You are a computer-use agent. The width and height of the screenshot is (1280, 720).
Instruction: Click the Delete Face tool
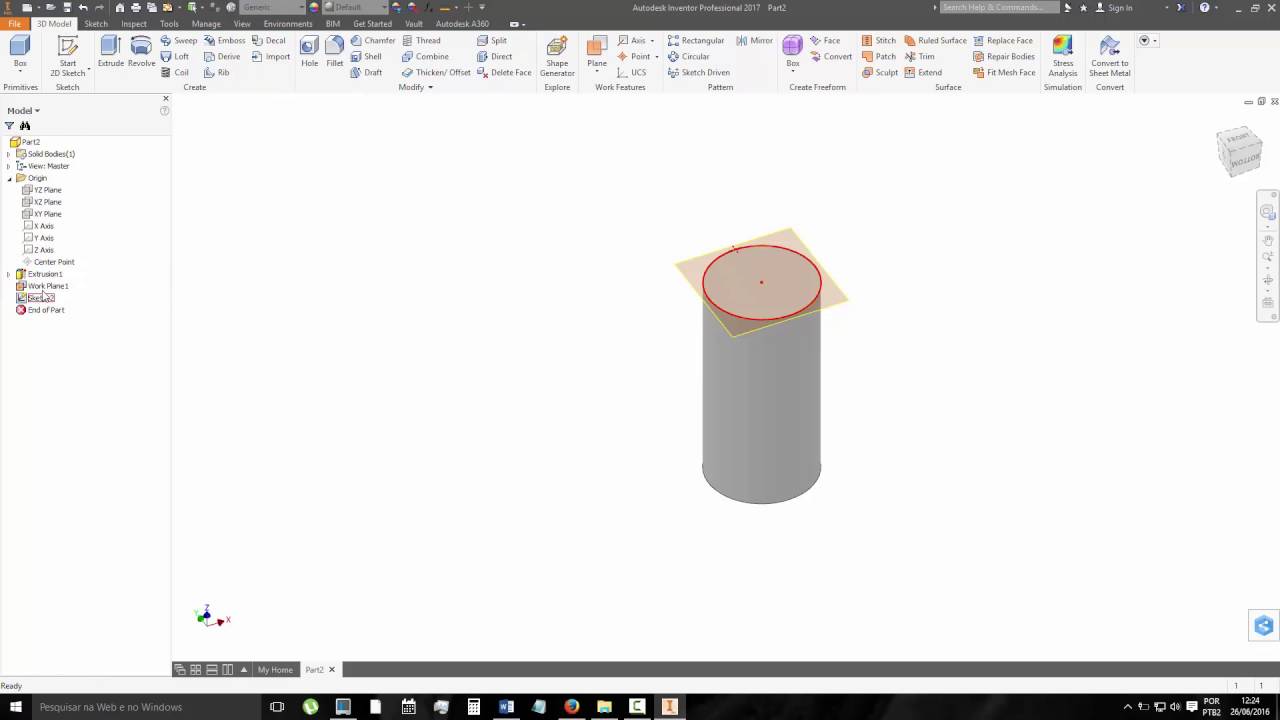point(504,73)
